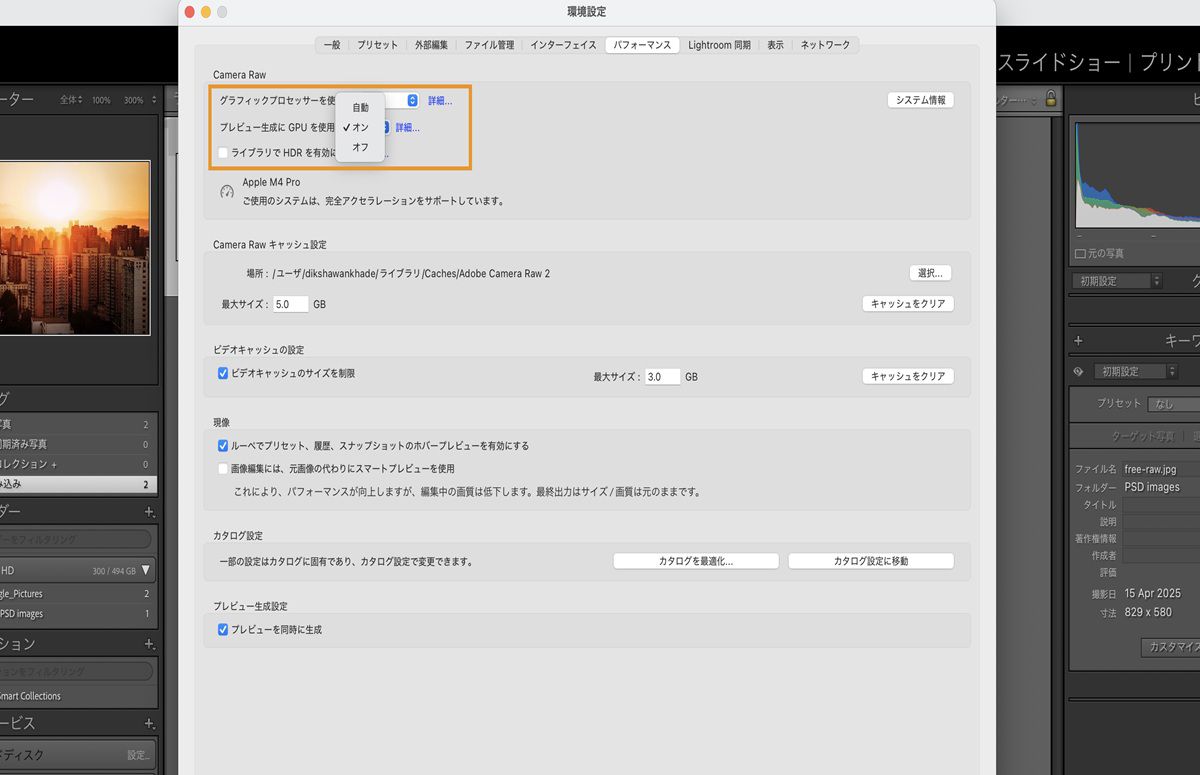Click the 最大サイズ 5.0 GB input field
Screen dimensions: 1200x775
coord(290,304)
